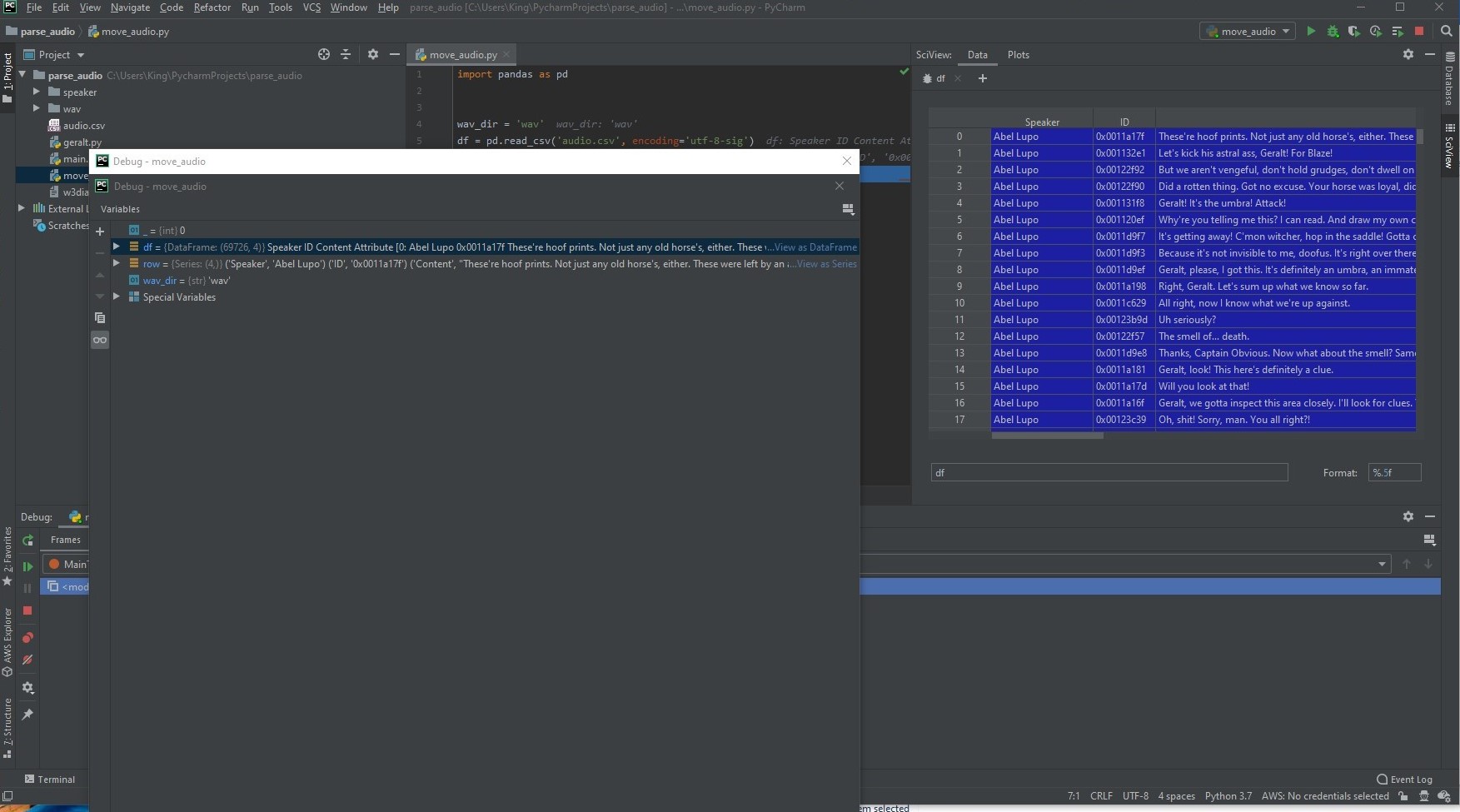
Task: Add a new data tab in SciView
Action: 983,78
